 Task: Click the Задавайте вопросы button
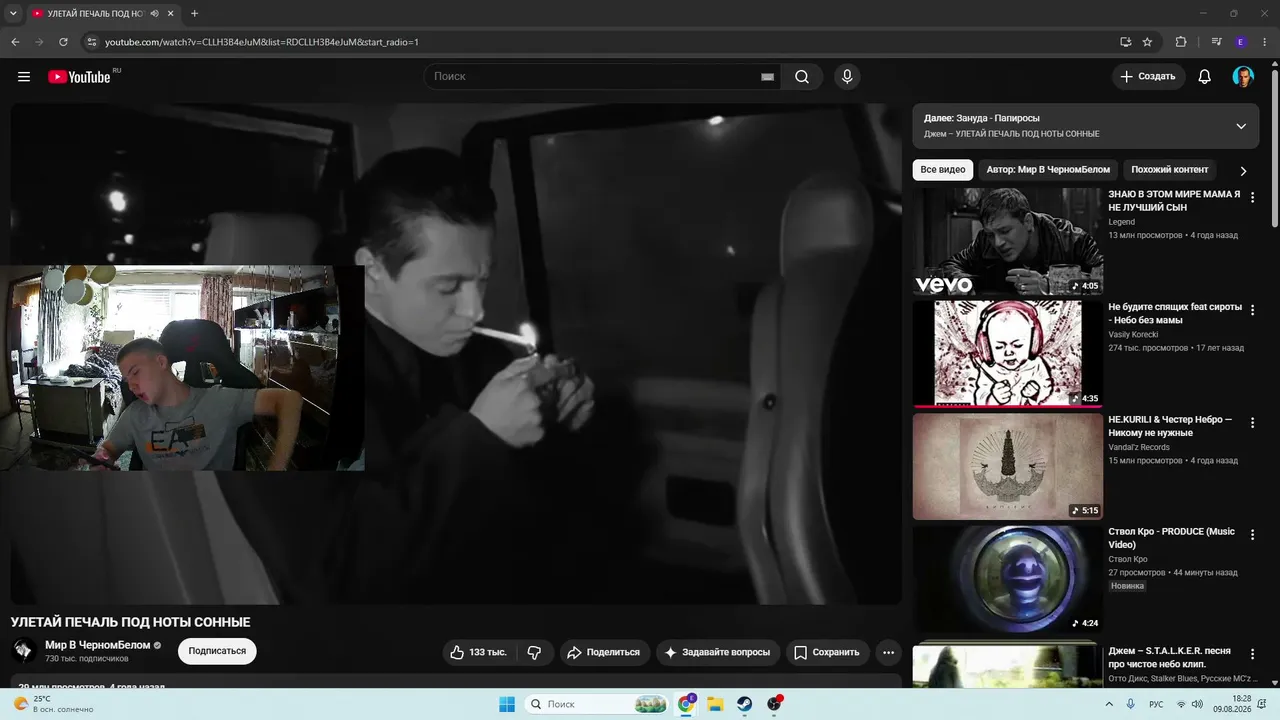click(717, 652)
